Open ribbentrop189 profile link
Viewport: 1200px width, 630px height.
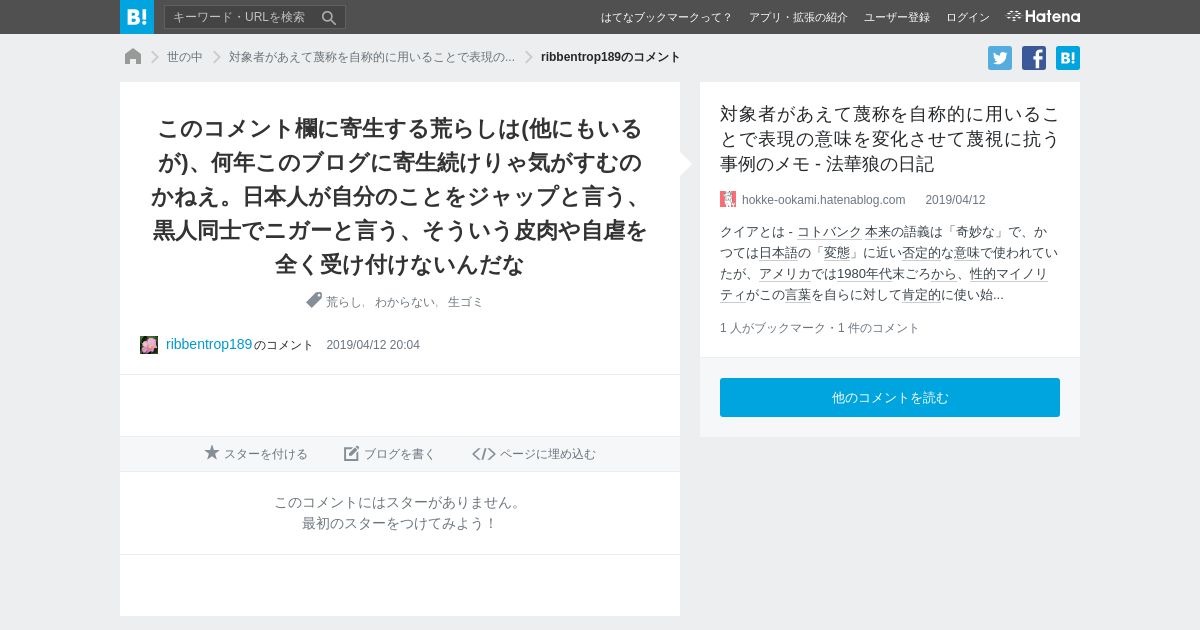(x=209, y=344)
